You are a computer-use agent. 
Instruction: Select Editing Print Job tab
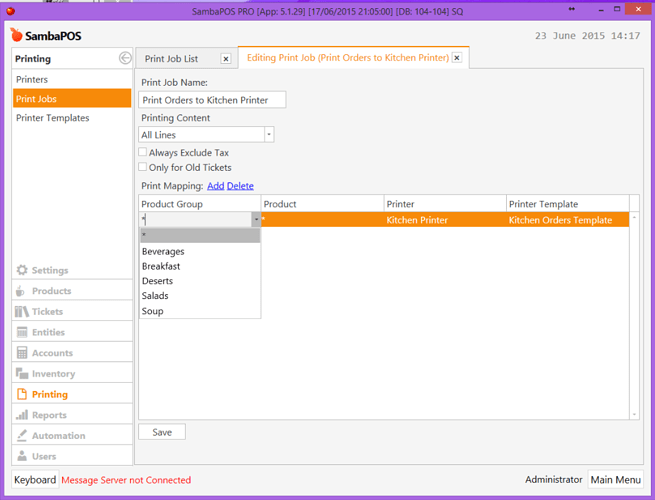(x=348, y=58)
